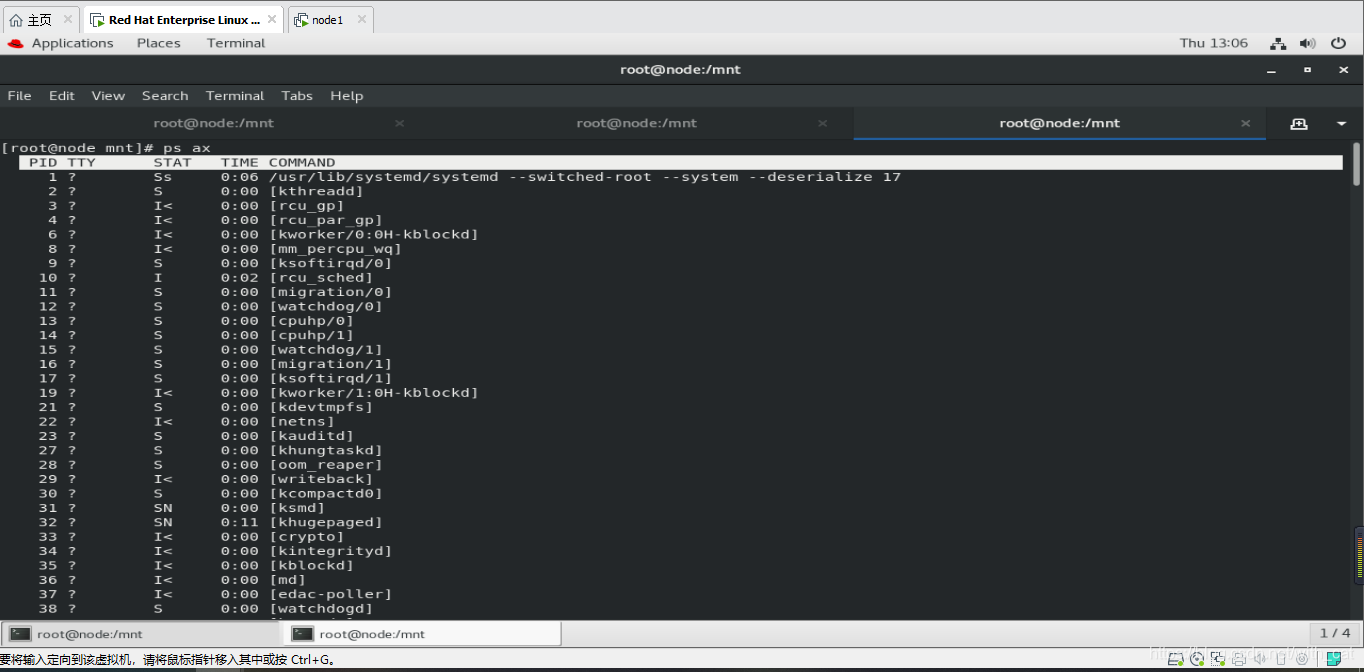The width and height of the screenshot is (1364, 672).
Task: Open the Terminal menu in terminal menubar
Action: pyautogui.click(x=235, y=96)
